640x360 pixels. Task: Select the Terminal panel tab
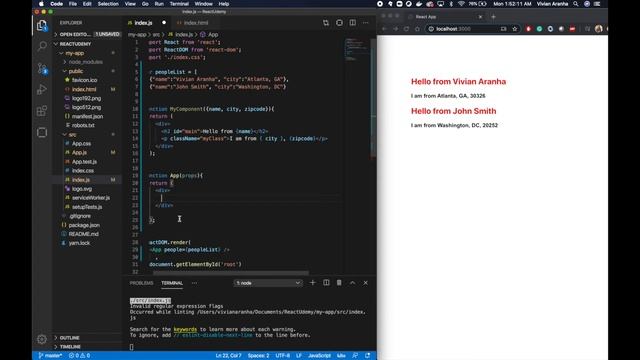click(172, 283)
